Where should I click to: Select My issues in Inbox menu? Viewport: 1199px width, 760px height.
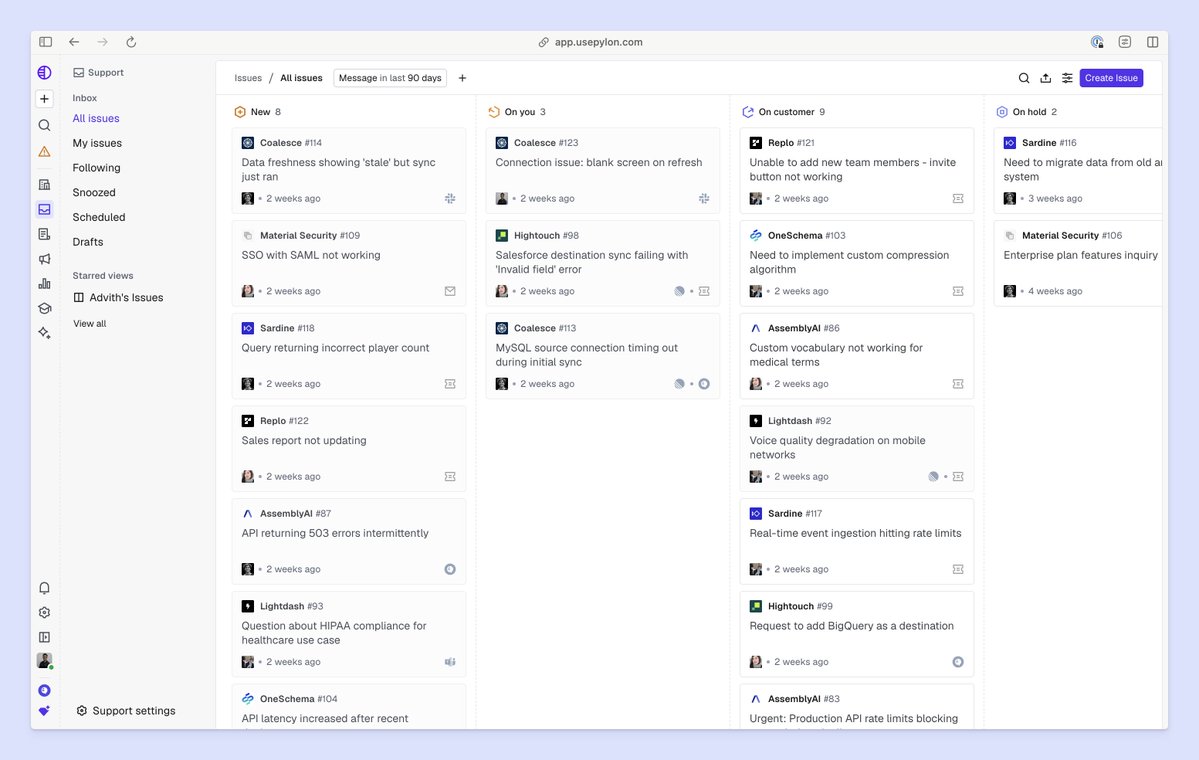coord(97,143)
